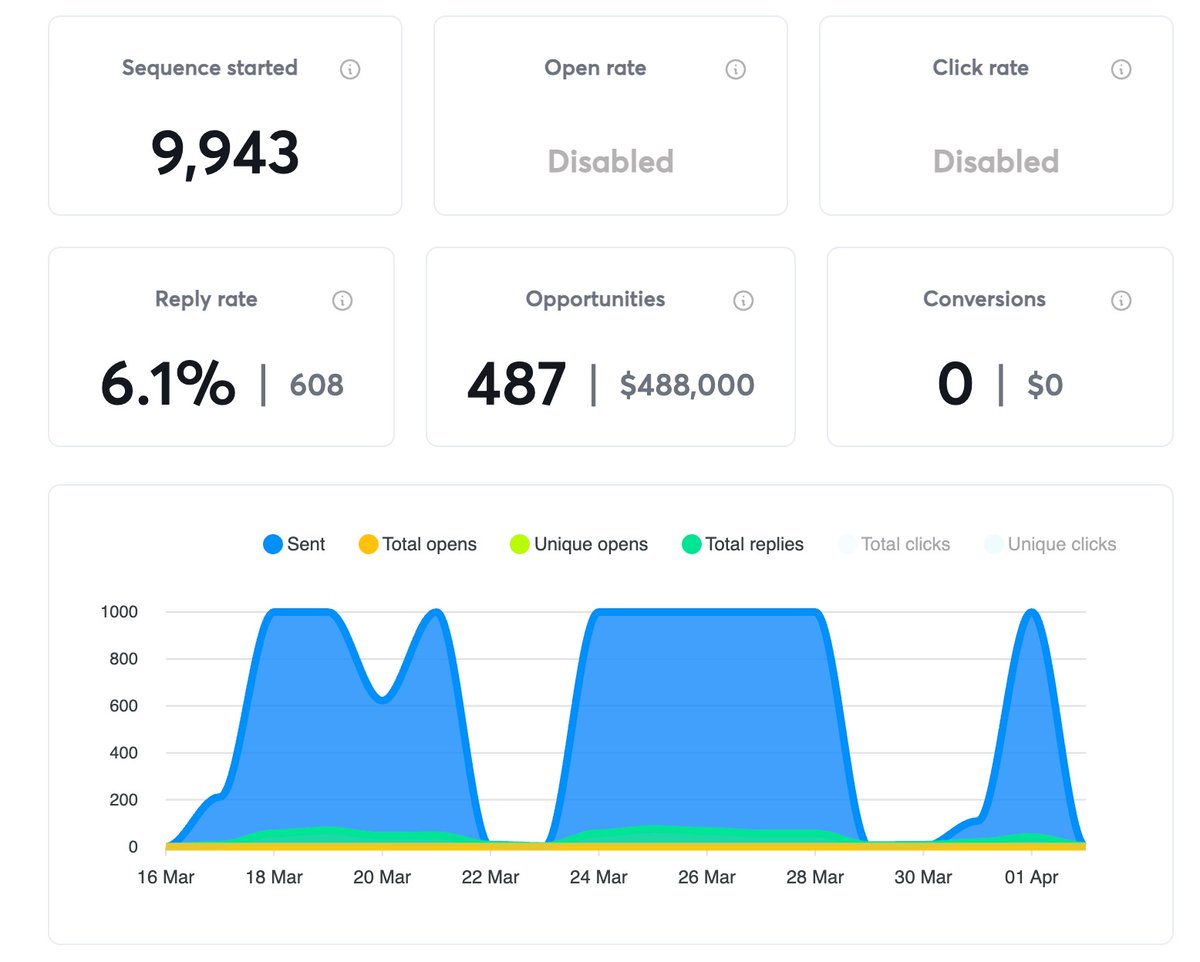Toggle Sent series in chart legend
This screenshot has width=1200, height=962.
(294, 544)
